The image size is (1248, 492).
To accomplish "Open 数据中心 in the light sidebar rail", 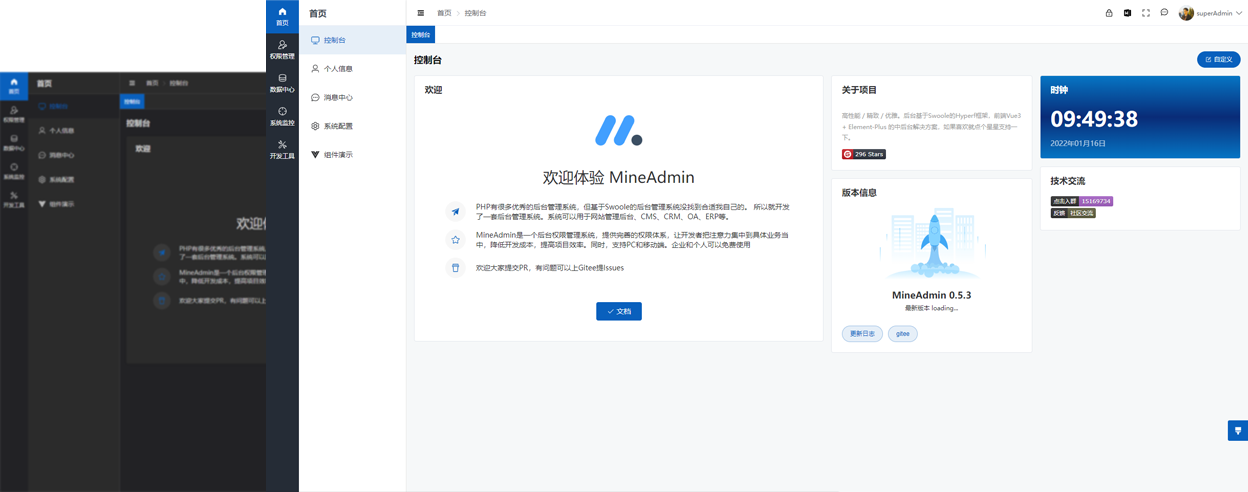I will (x=282, y=83).
